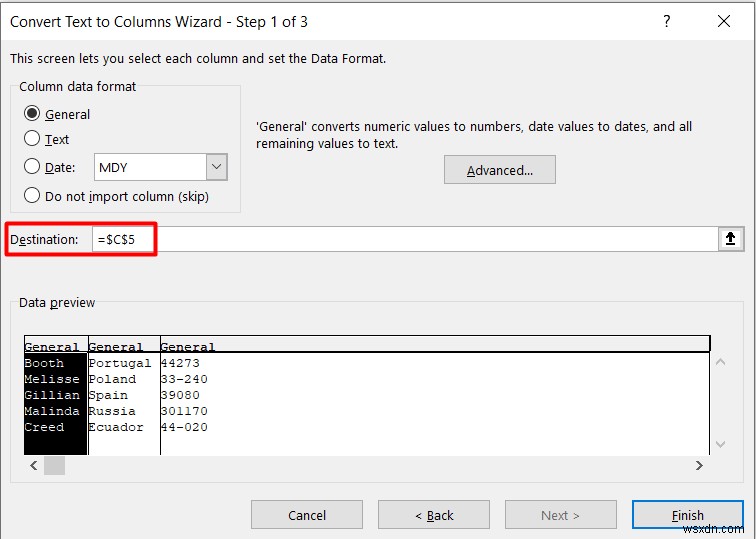The height and width of the screenshot is (539, 756).
Task: Click in the Destination field containing =$C$5
Action: click(x=405, y=239)
